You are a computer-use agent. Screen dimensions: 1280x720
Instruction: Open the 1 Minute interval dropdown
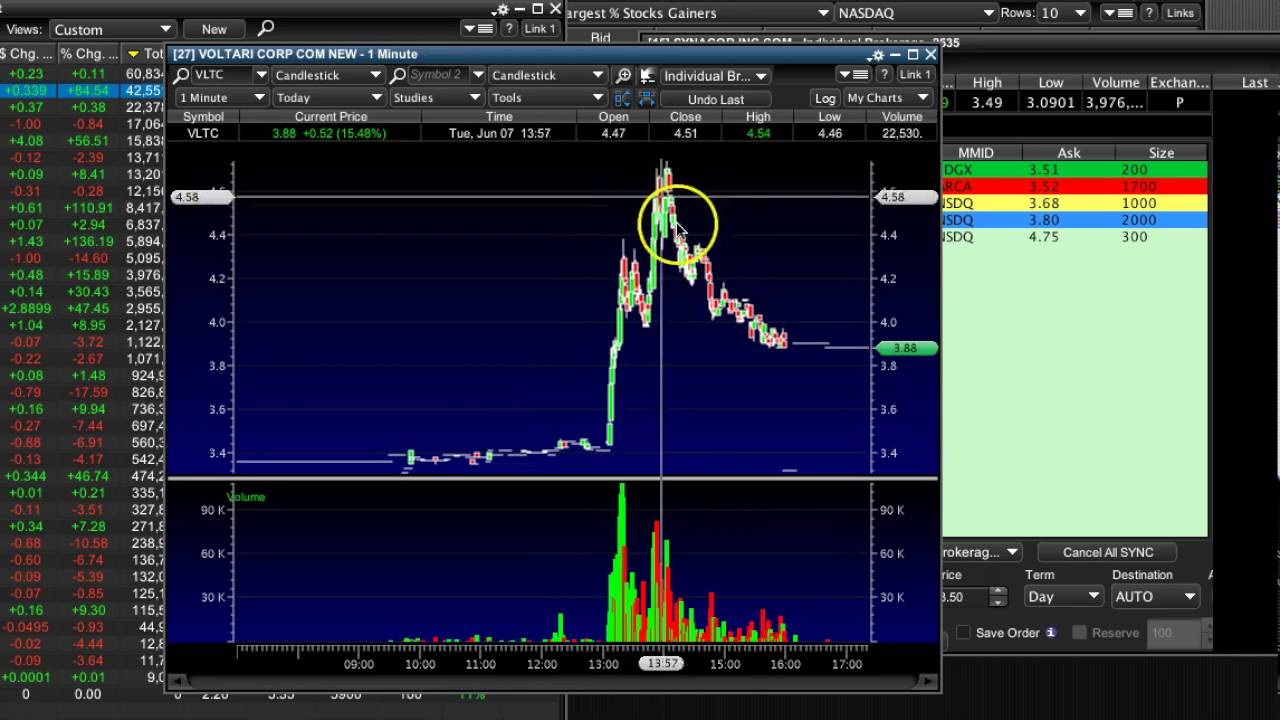click(x=221, y=98)
